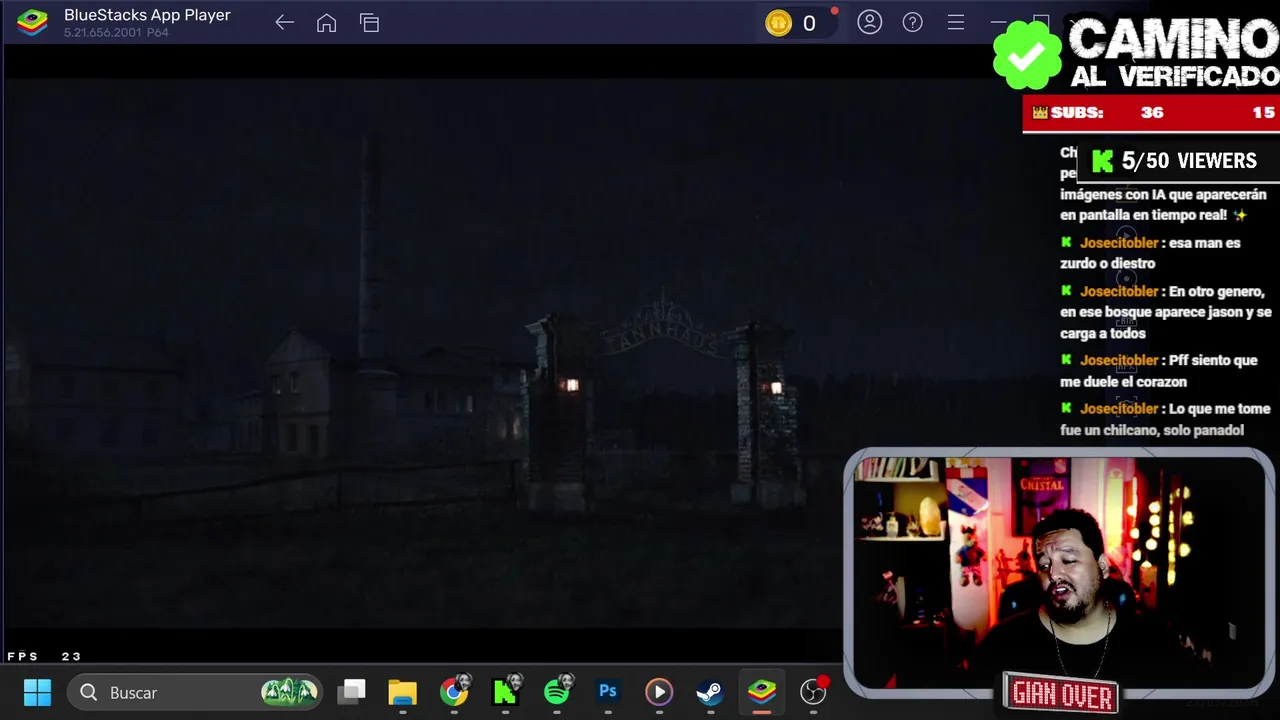Image resolution: width=1280 pixels, height=720 pixels.
Task: Click the gold coin icon
Action: [x=778, y=23]
